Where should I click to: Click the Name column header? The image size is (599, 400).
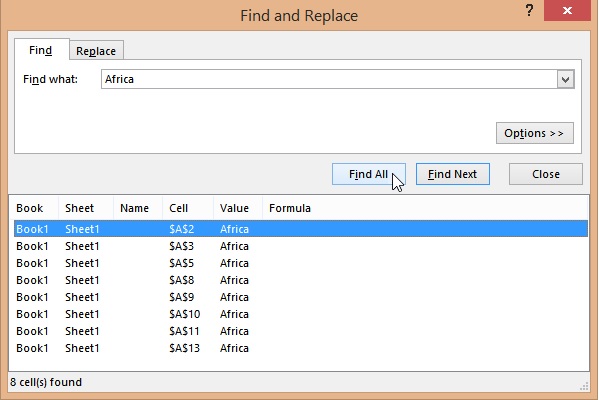click(x=138, y=208)
